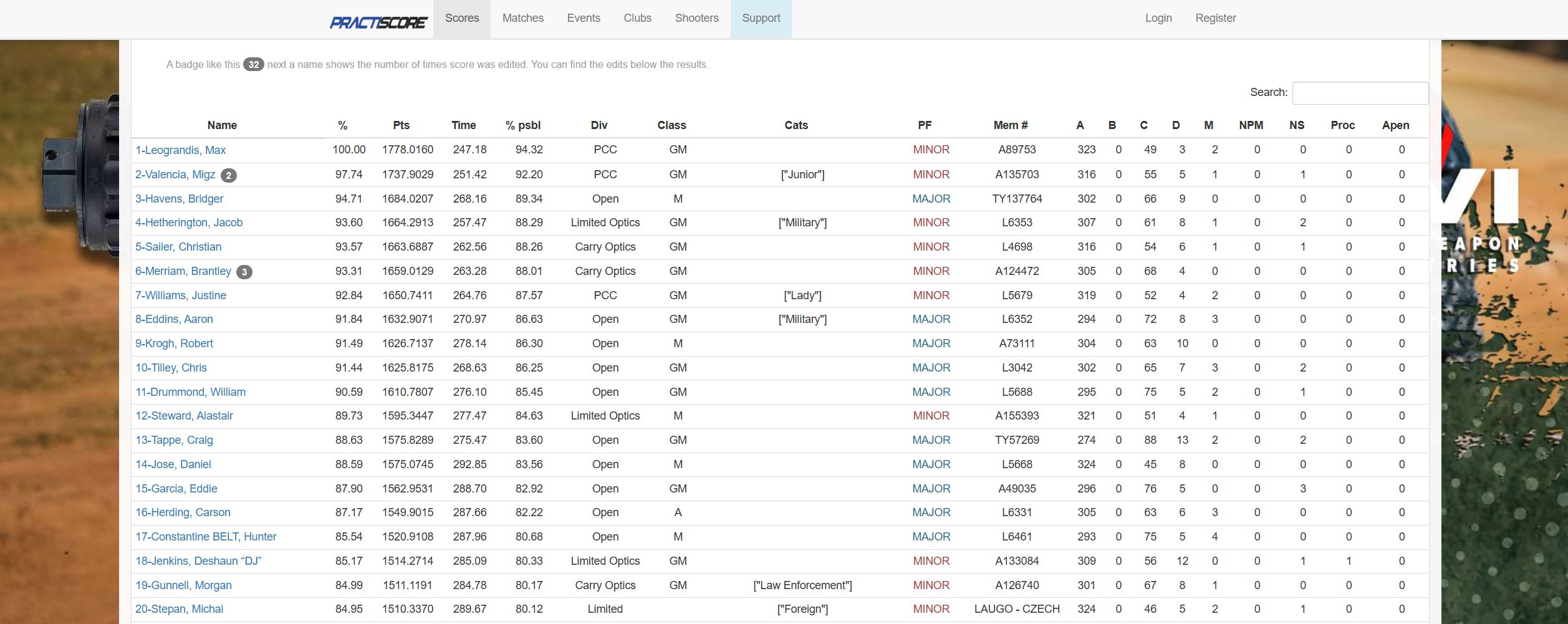Open shooter 3-Havens, Bridger

pyautogui.click(x=180, y=199)
